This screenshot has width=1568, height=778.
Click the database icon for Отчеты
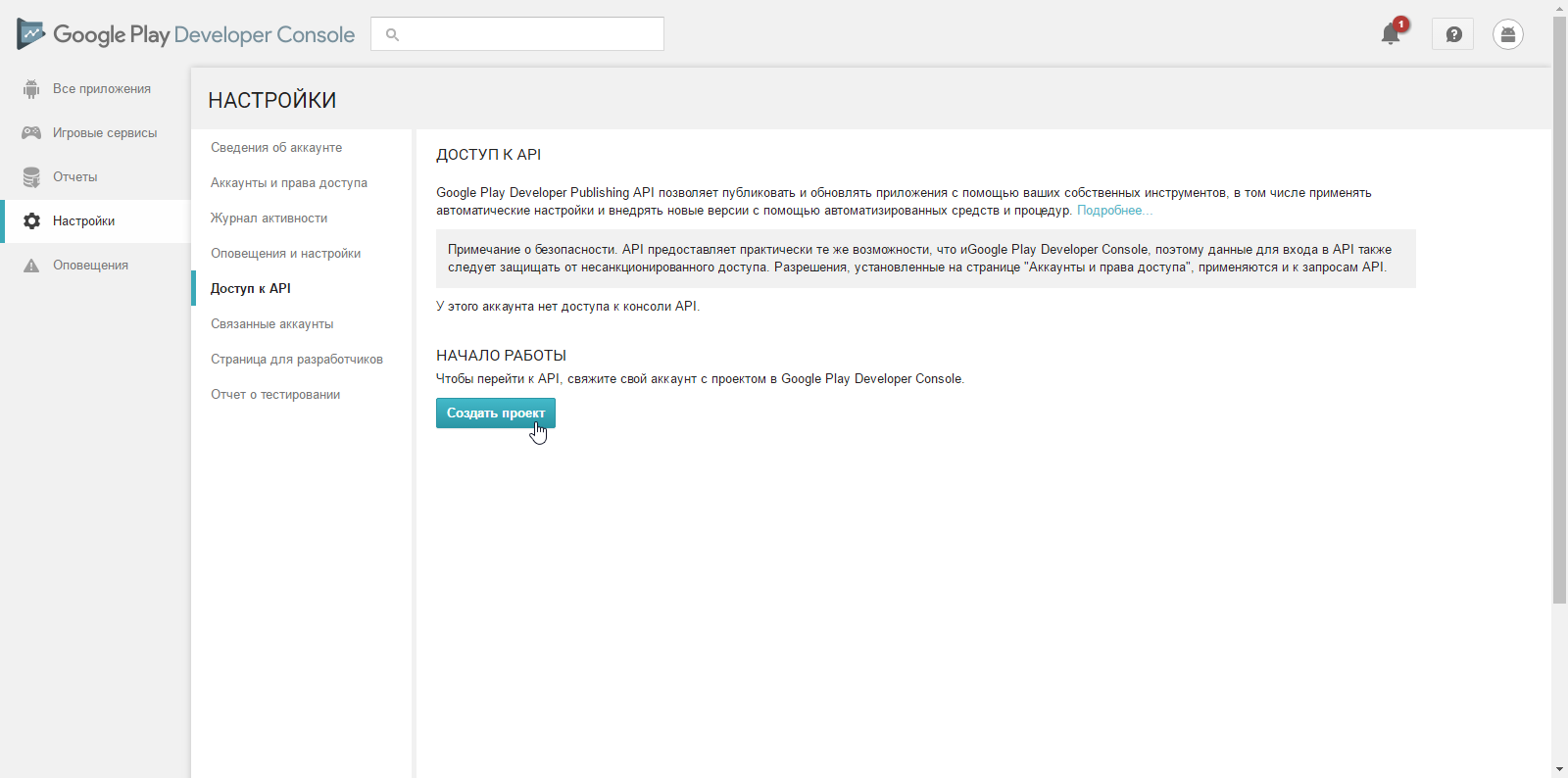(x=31, y=177)
